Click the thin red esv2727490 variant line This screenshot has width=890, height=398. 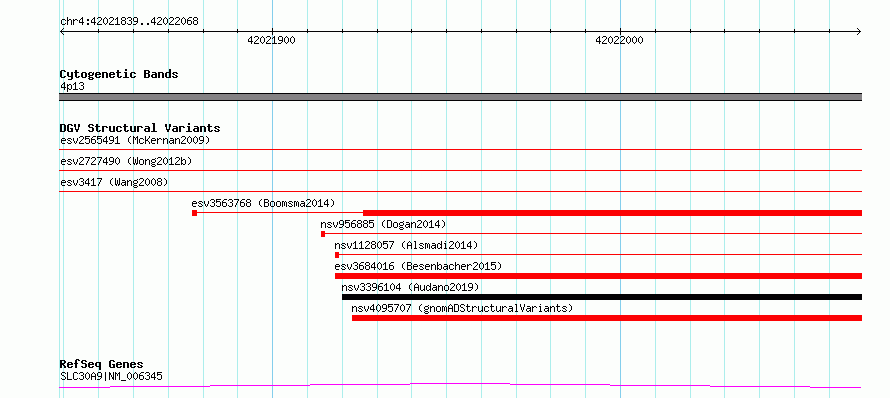460,171
